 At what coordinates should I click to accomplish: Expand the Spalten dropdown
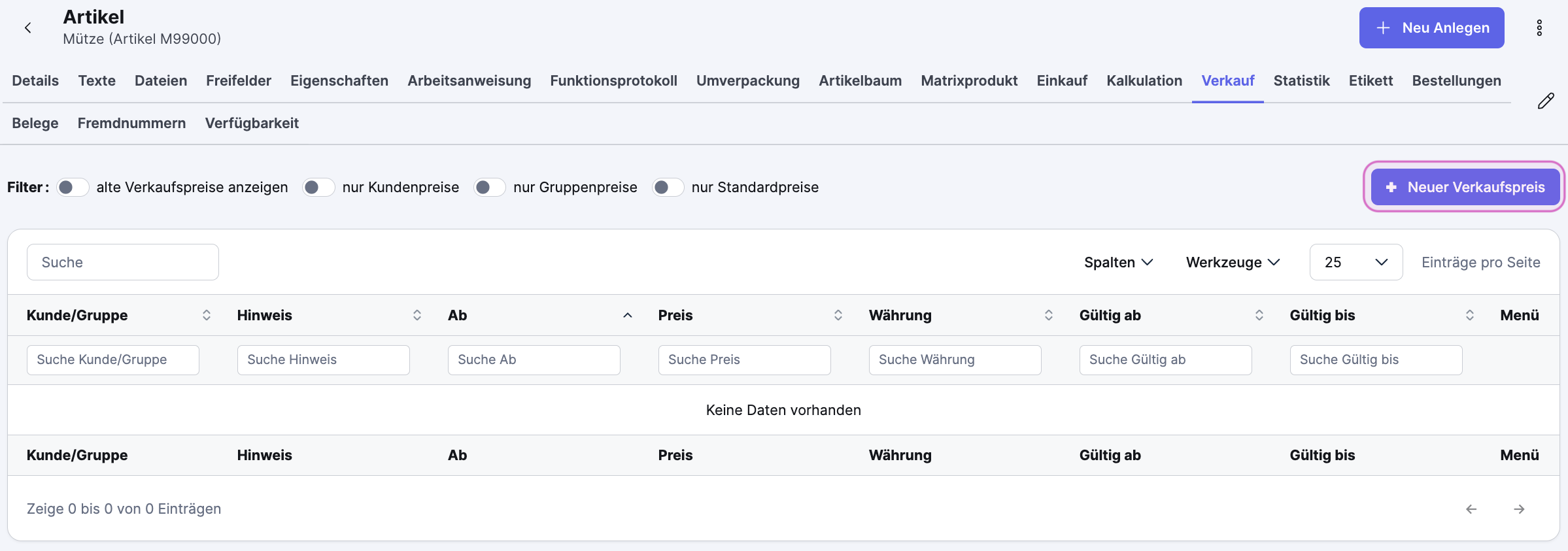coord(1118,262)
